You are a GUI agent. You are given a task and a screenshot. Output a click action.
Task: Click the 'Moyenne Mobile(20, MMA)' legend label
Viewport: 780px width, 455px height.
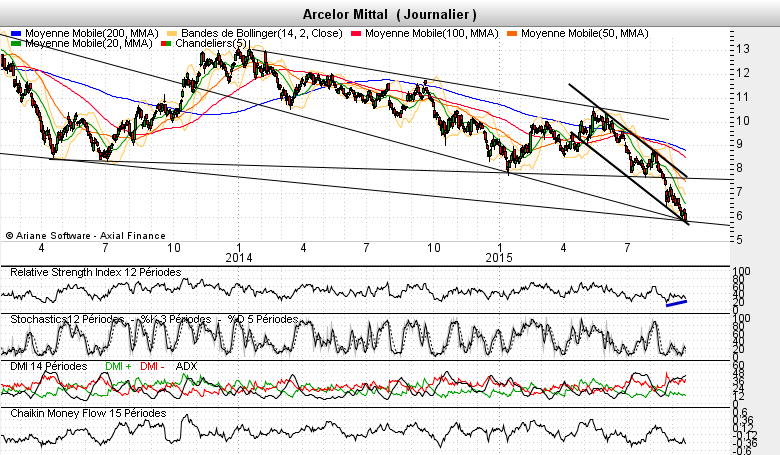[x=89, y=44]
